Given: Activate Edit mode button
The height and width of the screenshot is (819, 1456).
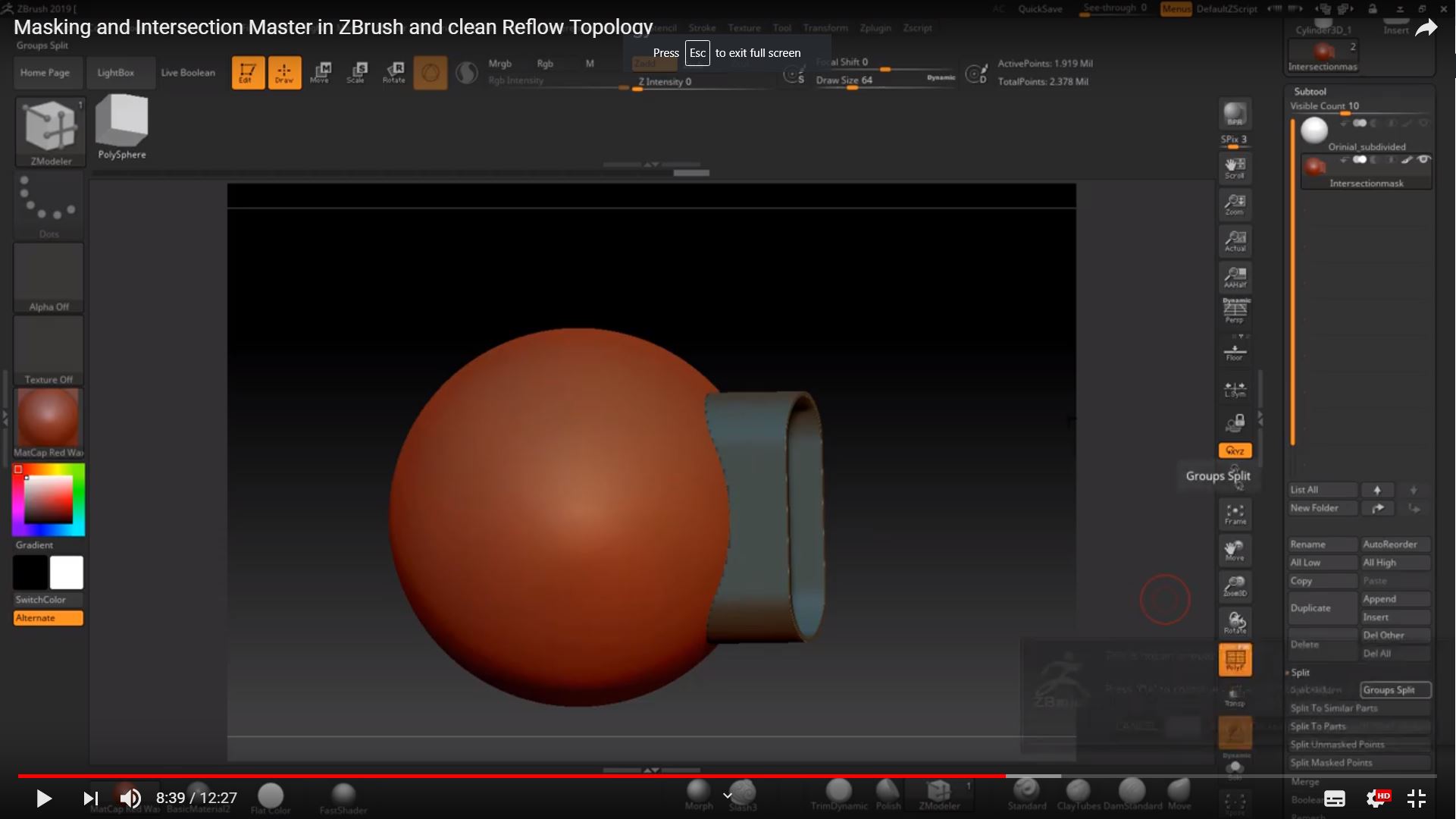Looking at the screenshot, I should (248, 73).
